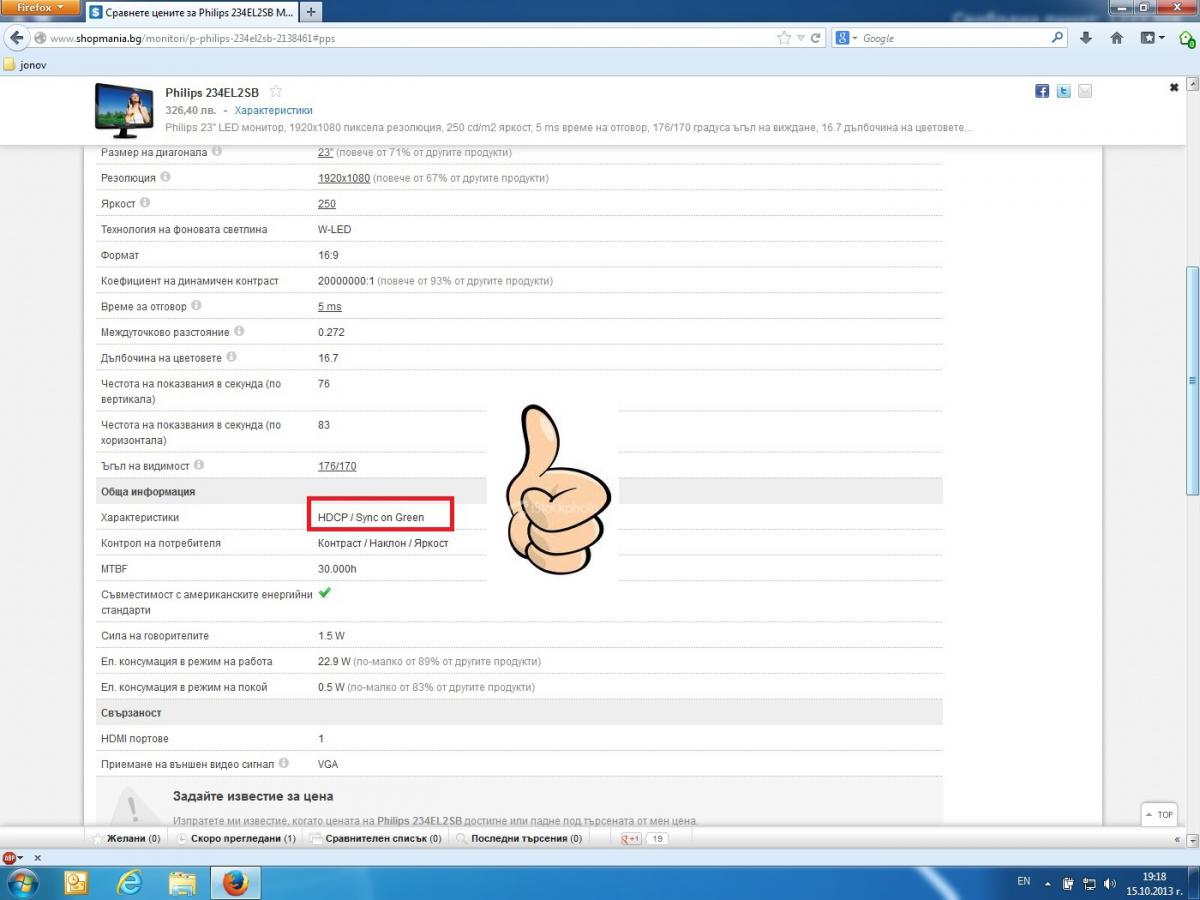Open Windows Explorer folder on taskbar
Screen dimensions: 1200x900
point(182,882)
